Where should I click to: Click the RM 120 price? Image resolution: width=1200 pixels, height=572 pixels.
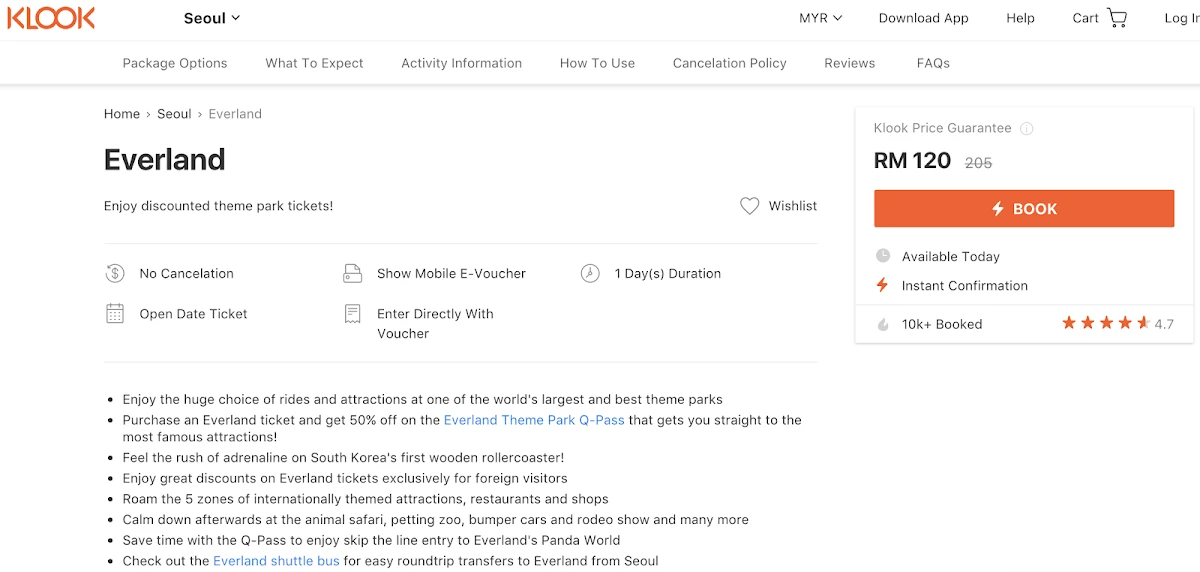(x=912, y=161)
